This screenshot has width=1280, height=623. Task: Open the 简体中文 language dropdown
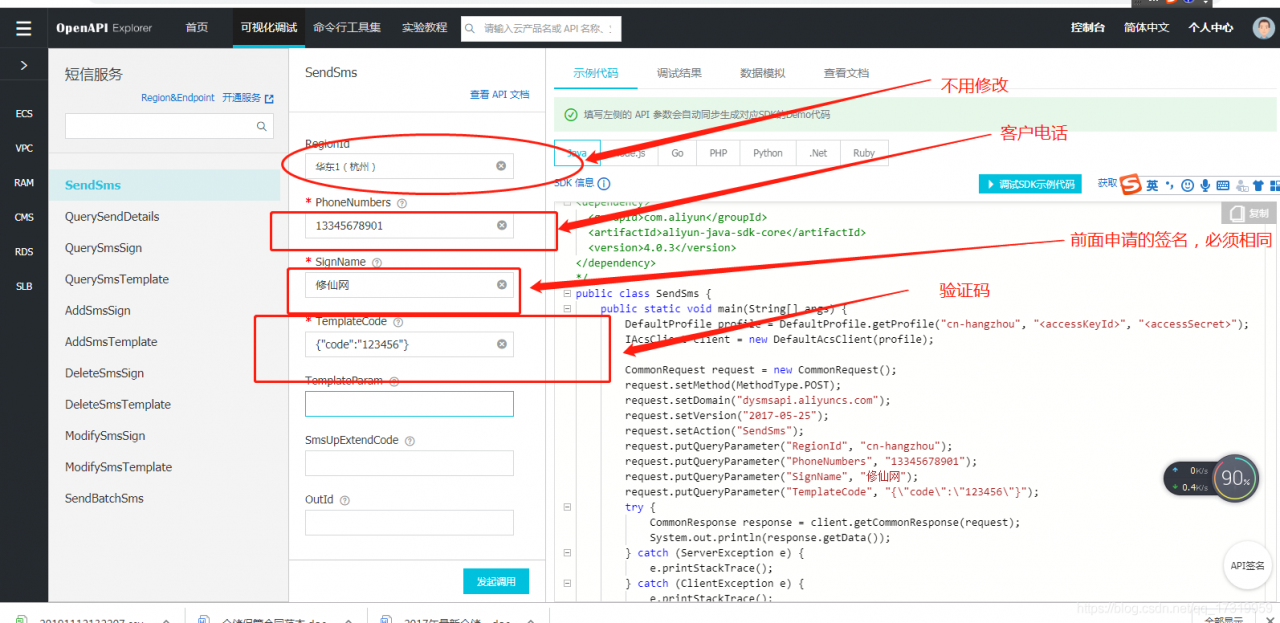pos(1146,28)
